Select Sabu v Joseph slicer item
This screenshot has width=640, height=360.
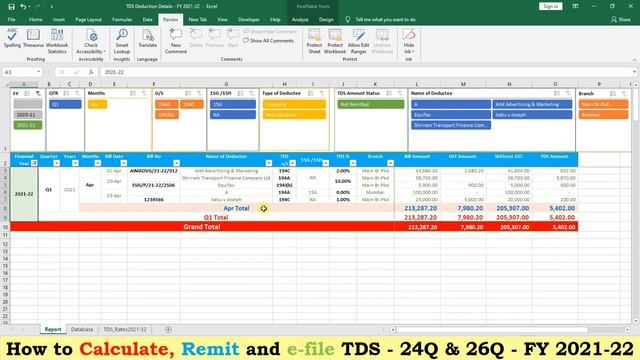[x=532, y=115]
